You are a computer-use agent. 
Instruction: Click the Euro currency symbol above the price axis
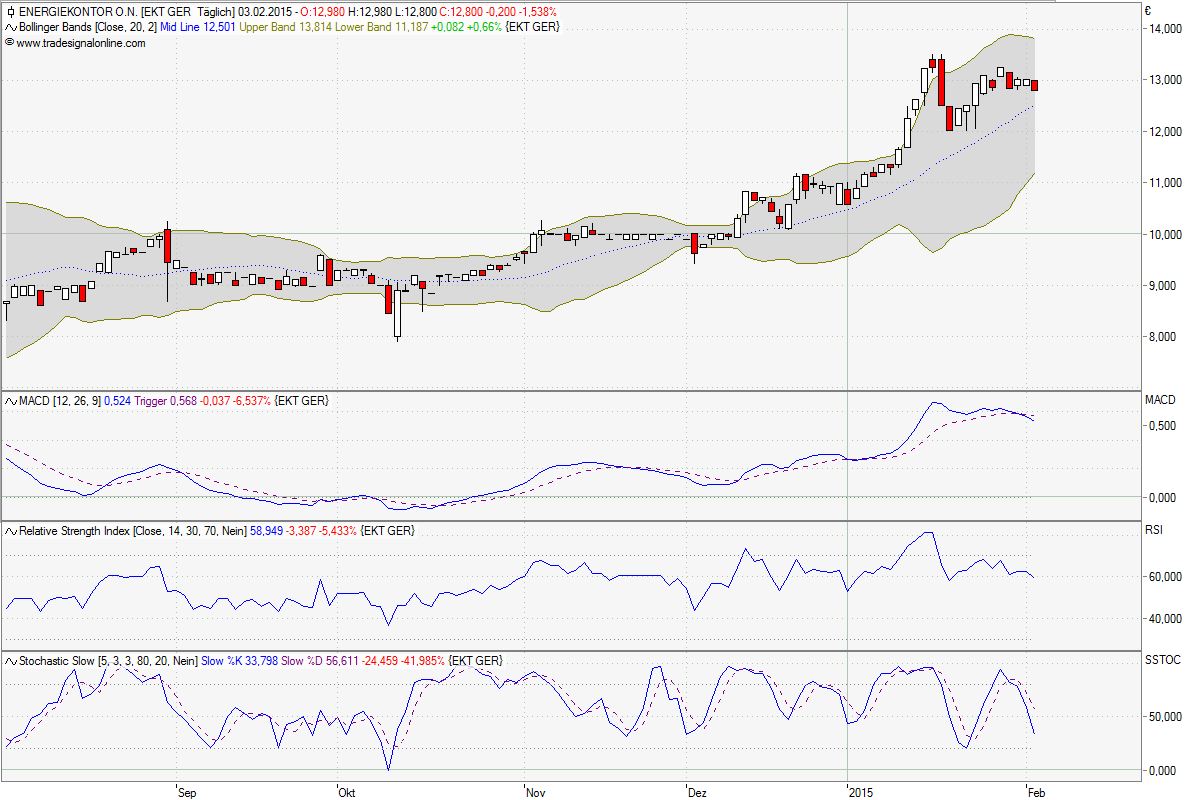pyautogui.click(x=1148, y=11)
